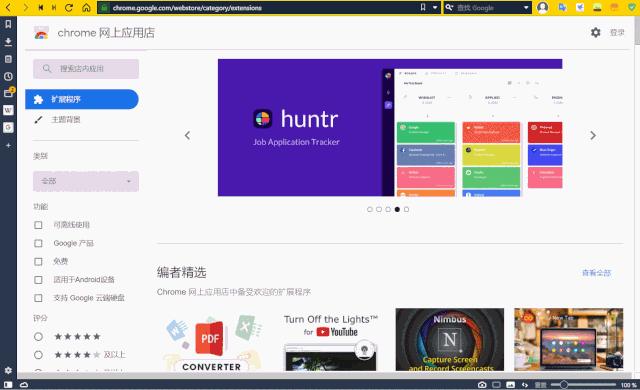Click the Google search field in toolbar
Screen dimensions: 640x390
pos(488,7)
